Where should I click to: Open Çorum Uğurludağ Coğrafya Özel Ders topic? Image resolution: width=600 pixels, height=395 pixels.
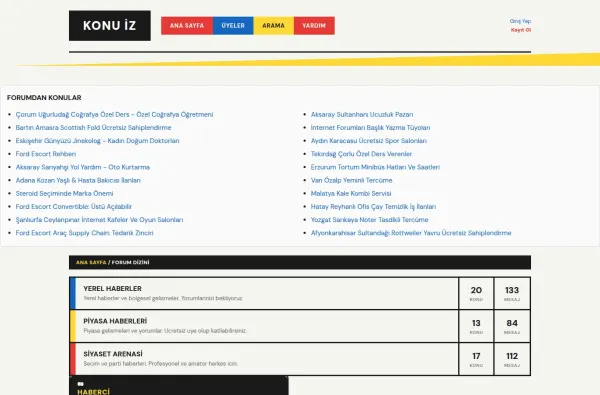pos(114,114)
